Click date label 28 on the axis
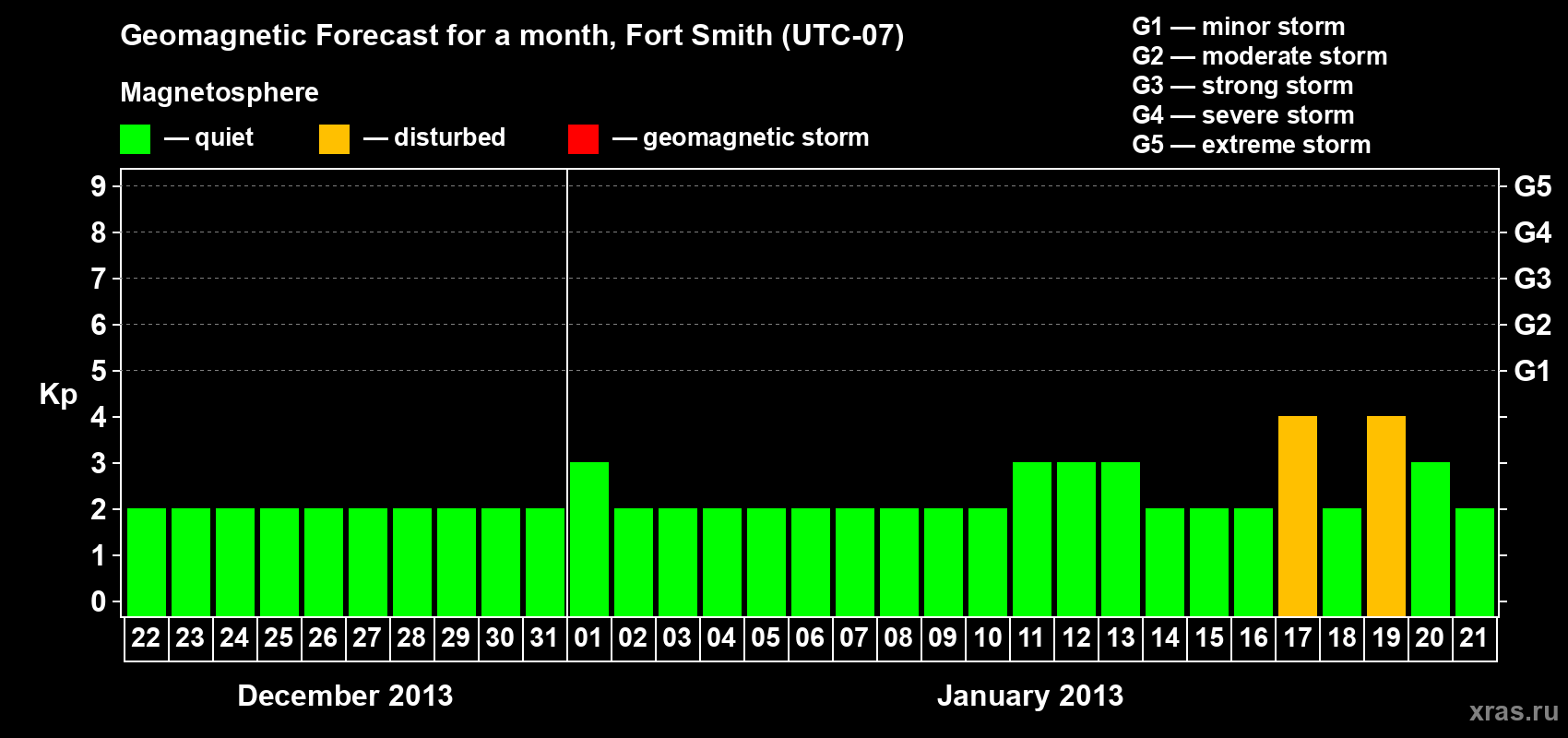Screen dimensions: 1568x738 (411, 637)
